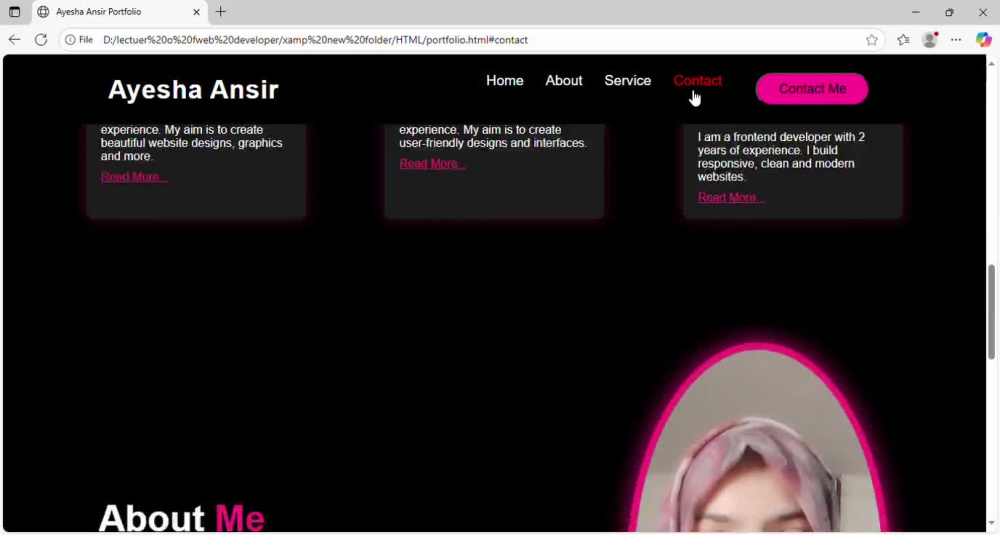Screen dimensions: 1000x535
Task: Click the scrollbar up arrow
Action: click(x=992, y=63)
